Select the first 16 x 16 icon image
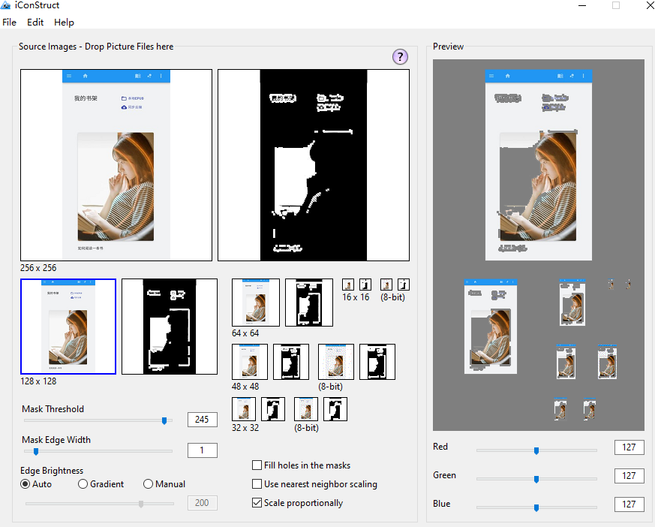Image resolution: width=655 pixels, height=527 pixels. point(348,285)
